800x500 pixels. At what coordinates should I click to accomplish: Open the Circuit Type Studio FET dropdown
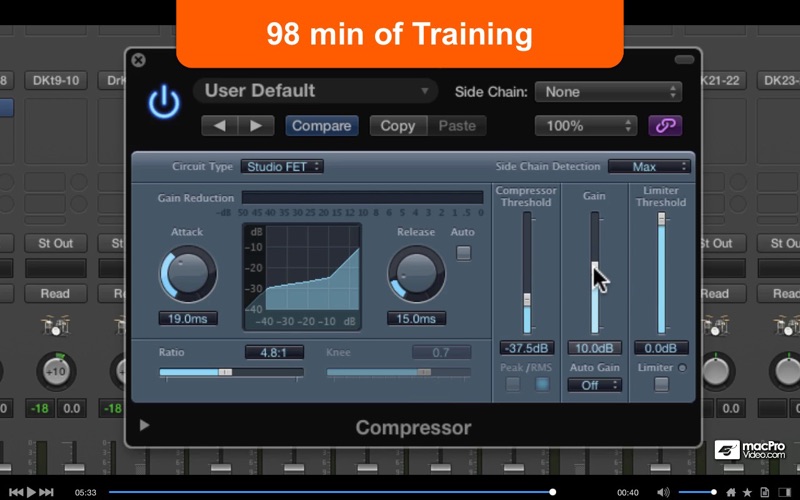pos(282,166)
